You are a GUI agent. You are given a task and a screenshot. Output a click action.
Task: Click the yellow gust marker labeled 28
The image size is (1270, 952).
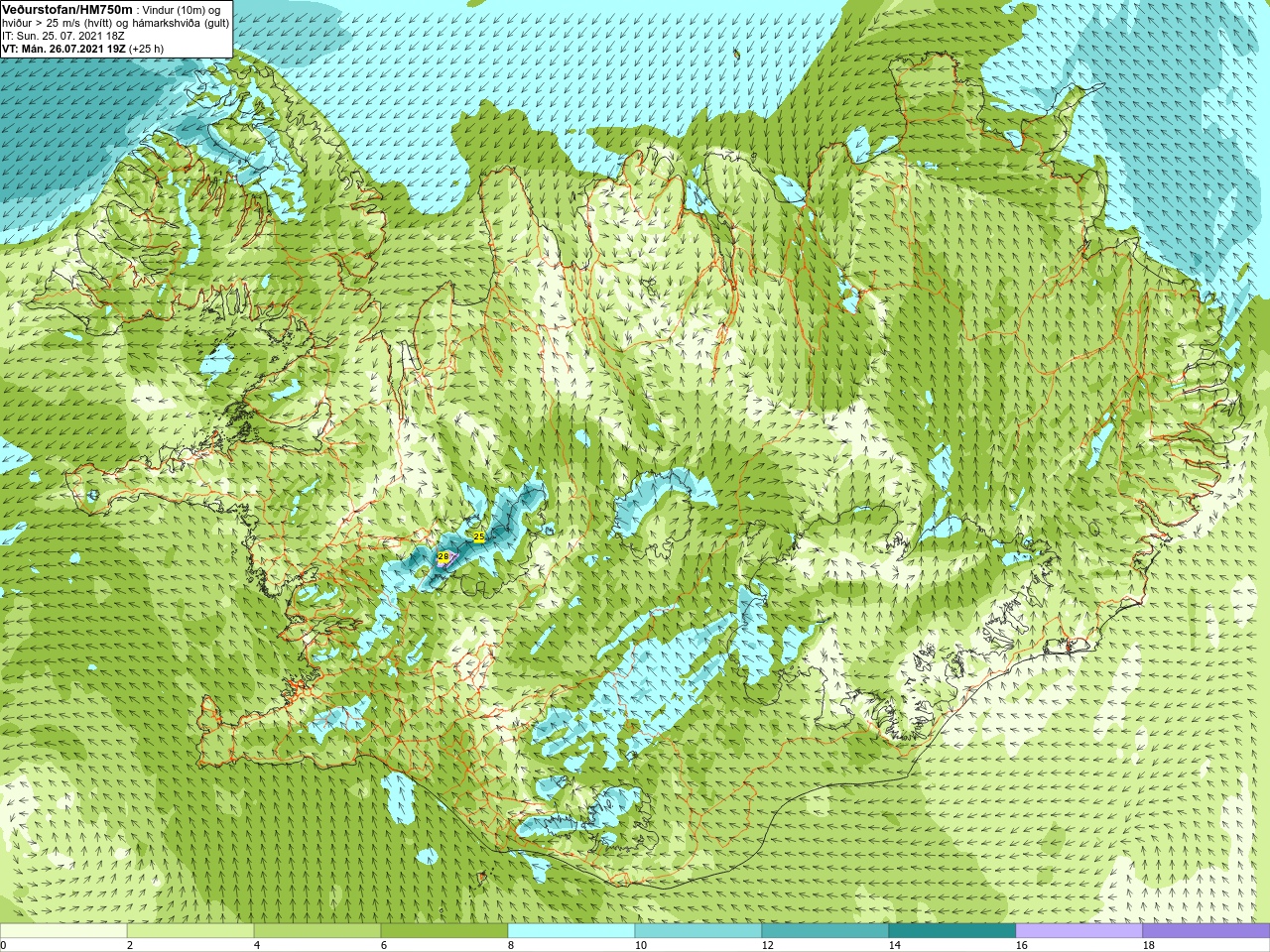[x=444, y=557]
